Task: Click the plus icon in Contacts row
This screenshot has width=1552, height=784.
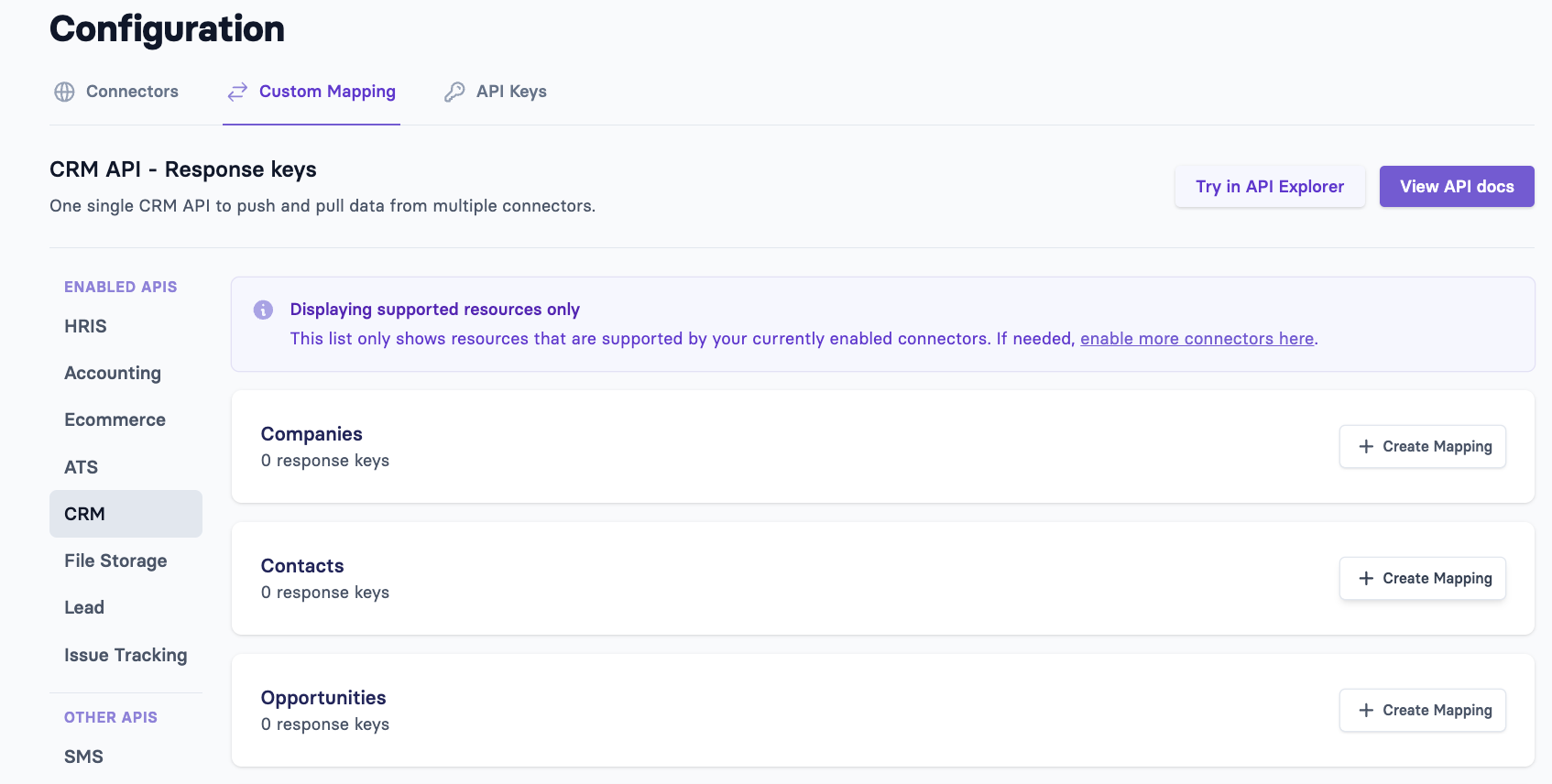Action: pos(1366,579)
